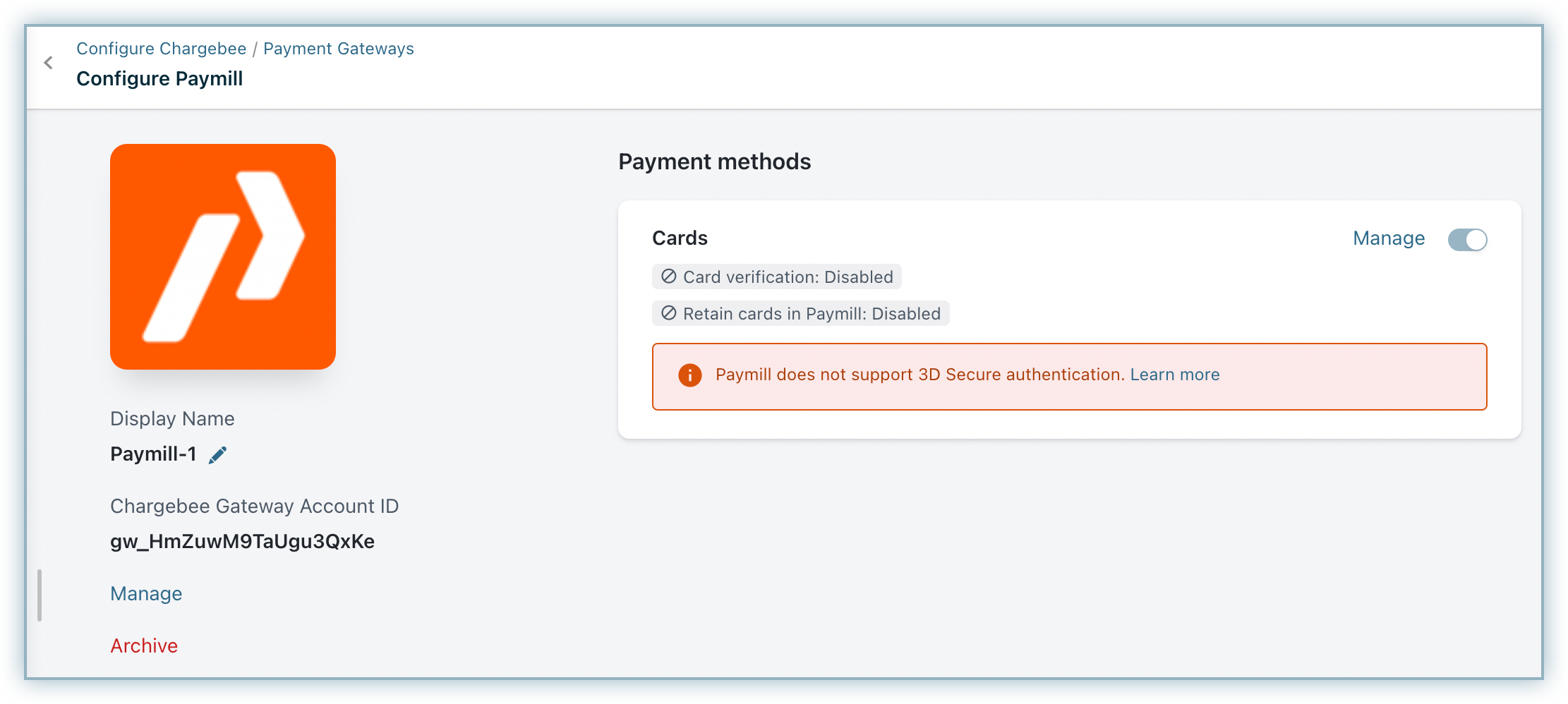
Task: Go to Payment Gateways breadcrumb
Action: coord(339,49)
